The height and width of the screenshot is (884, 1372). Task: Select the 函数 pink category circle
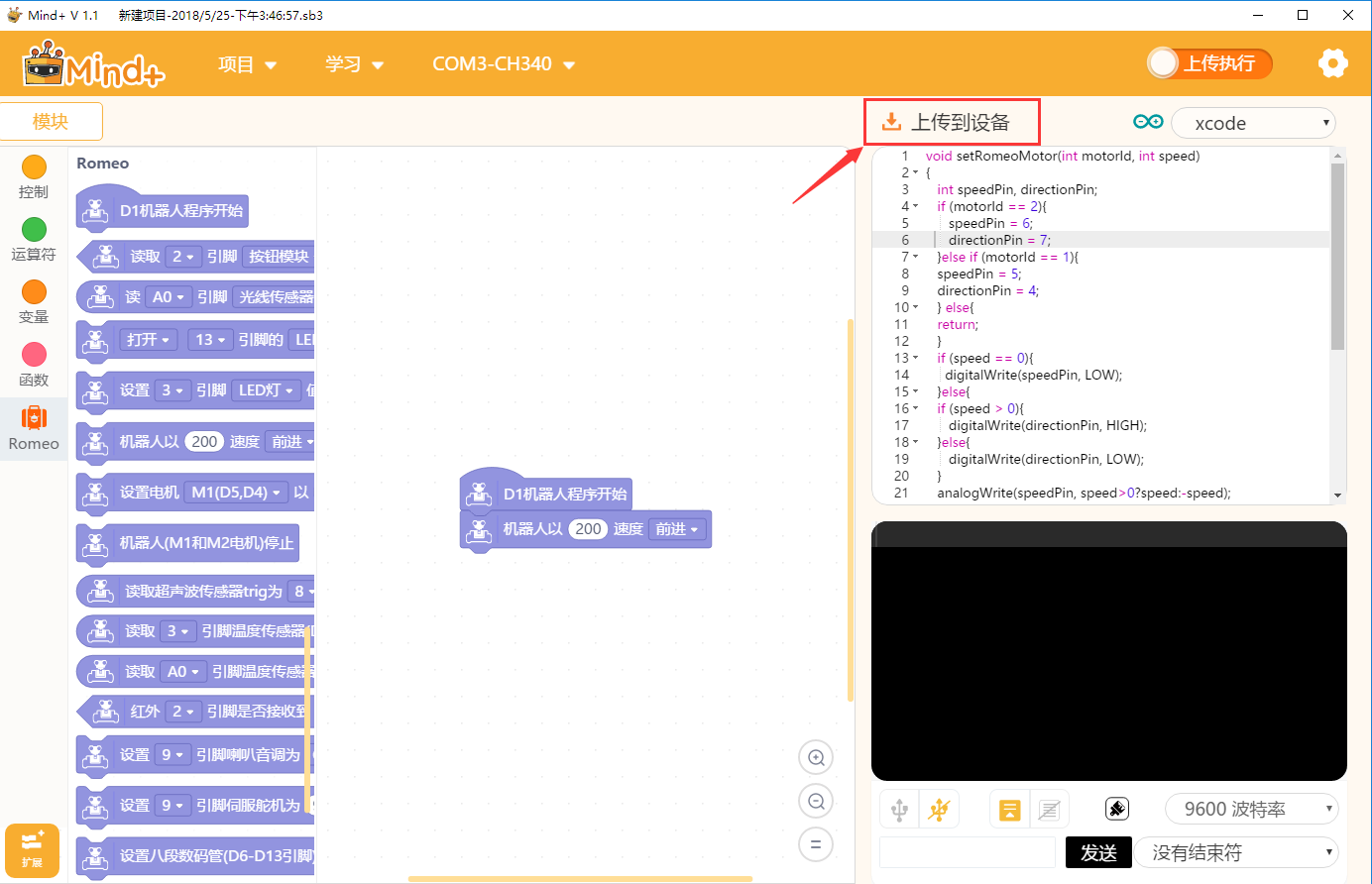pyautogui.click(x=34, y=355)
